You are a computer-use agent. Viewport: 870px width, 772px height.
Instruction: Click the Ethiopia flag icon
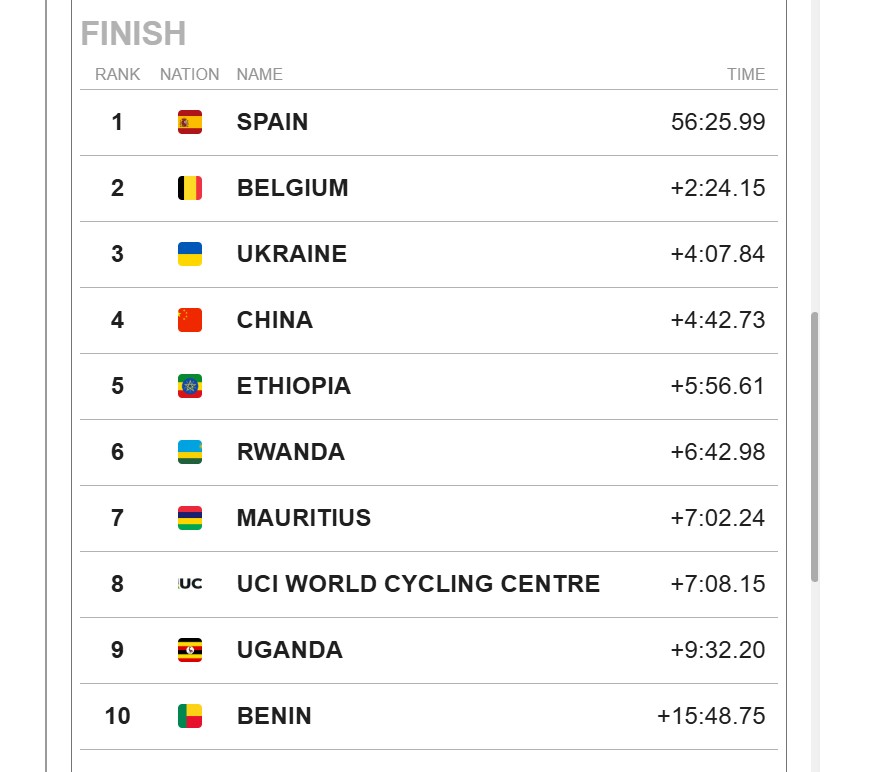190,386
